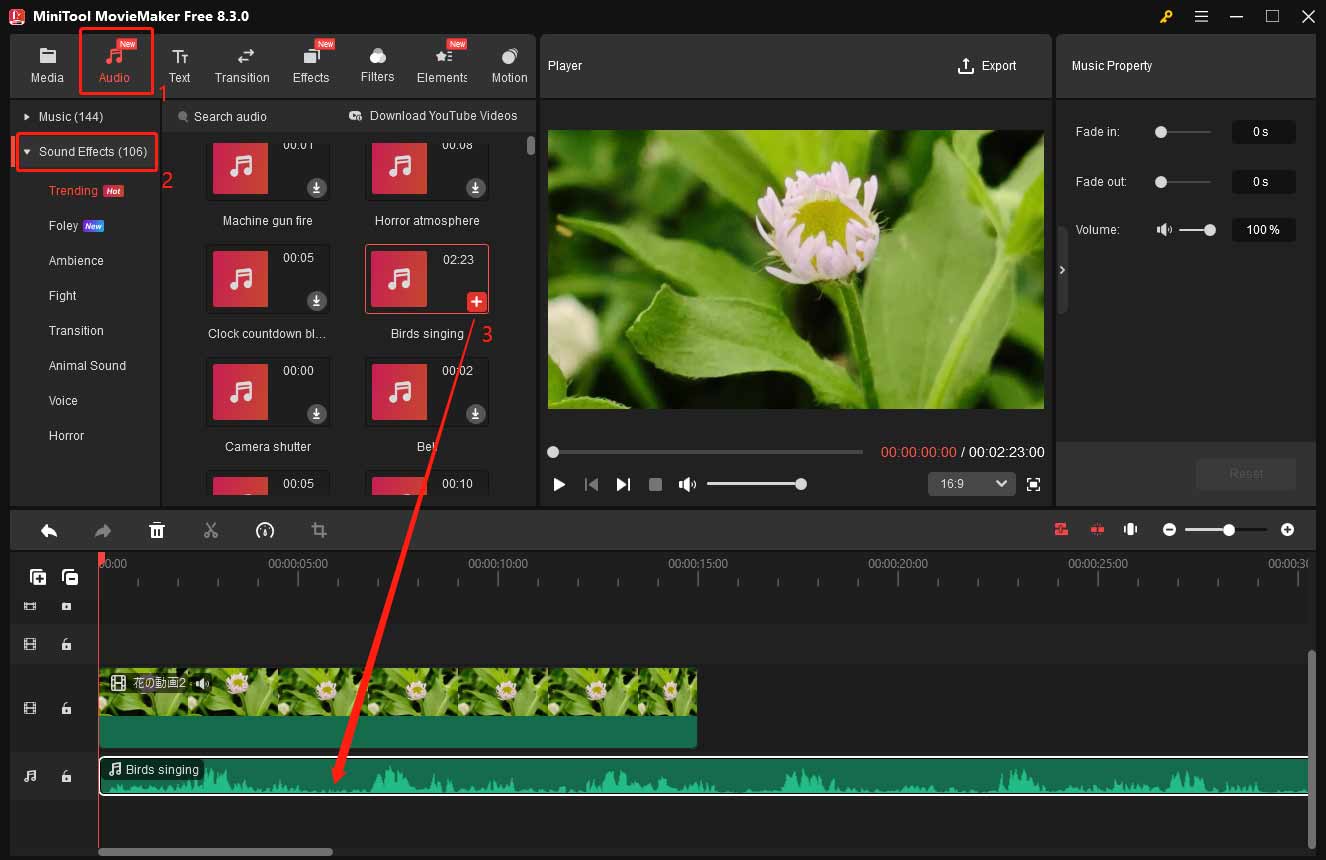Select the Ambience sound category
Viewport: 1326px width, 860px height.
(76, 261)
